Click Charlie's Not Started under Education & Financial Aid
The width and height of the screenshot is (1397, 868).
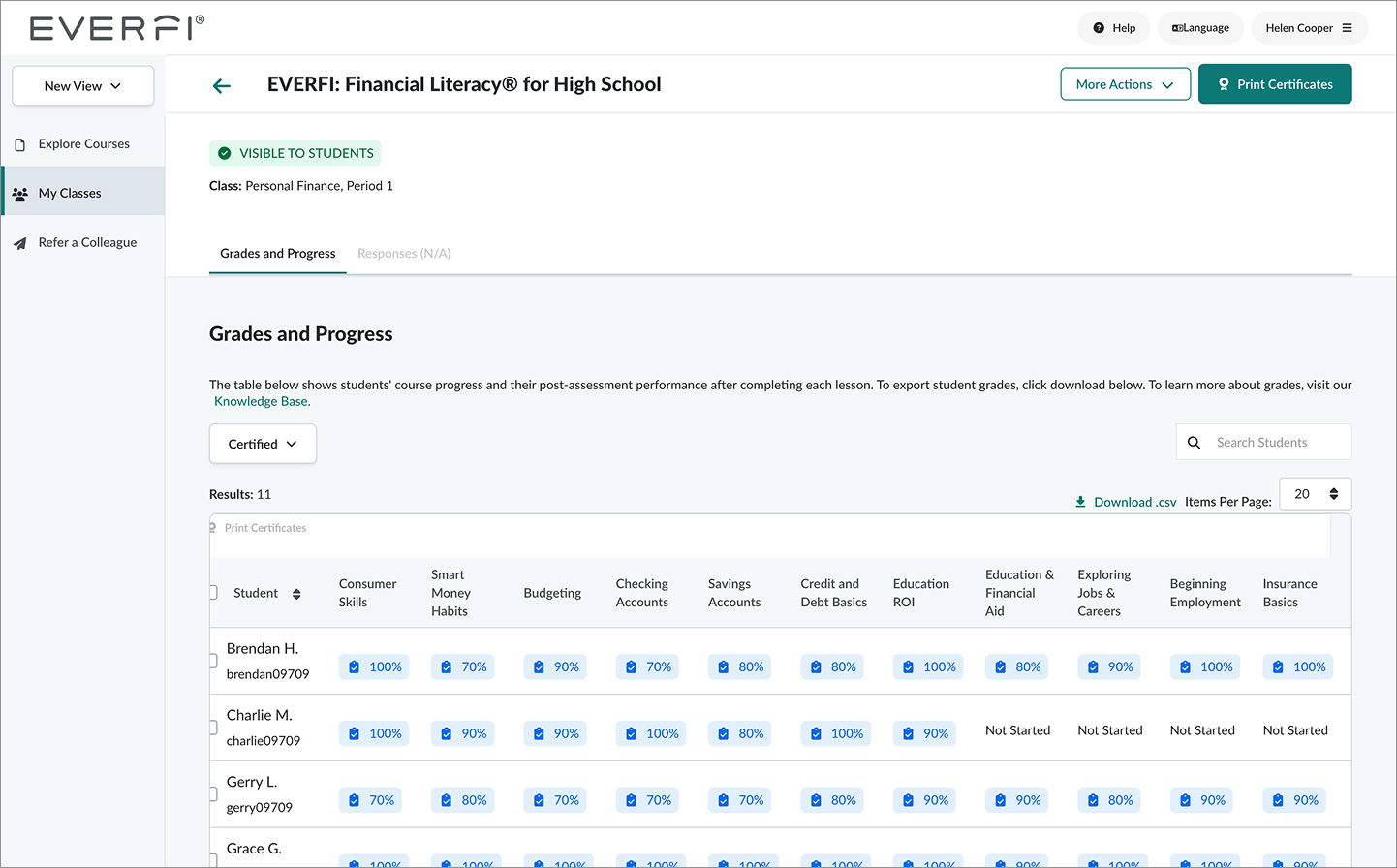click(1017, 730)
